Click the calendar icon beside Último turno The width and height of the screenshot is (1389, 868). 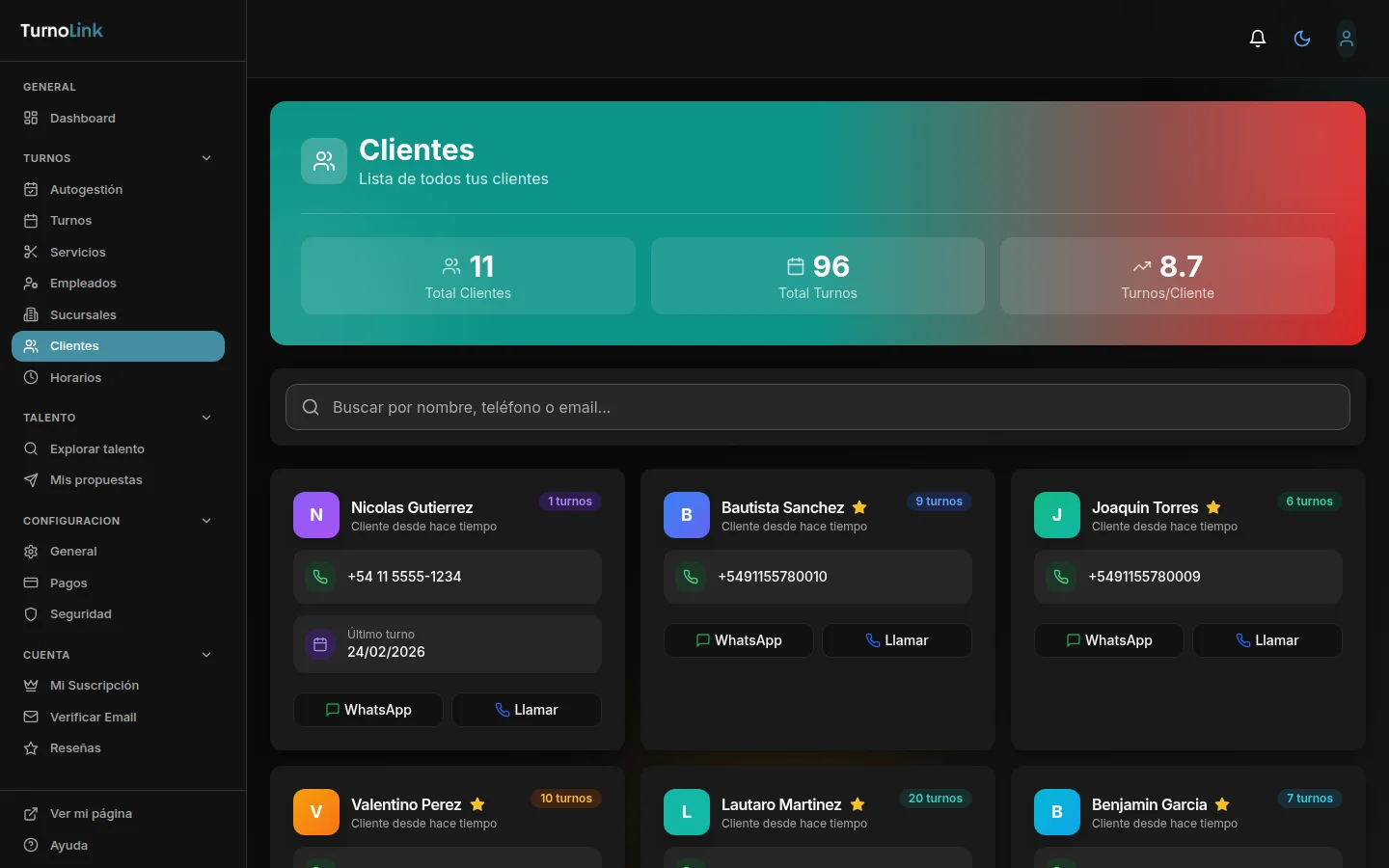[320, 644]
